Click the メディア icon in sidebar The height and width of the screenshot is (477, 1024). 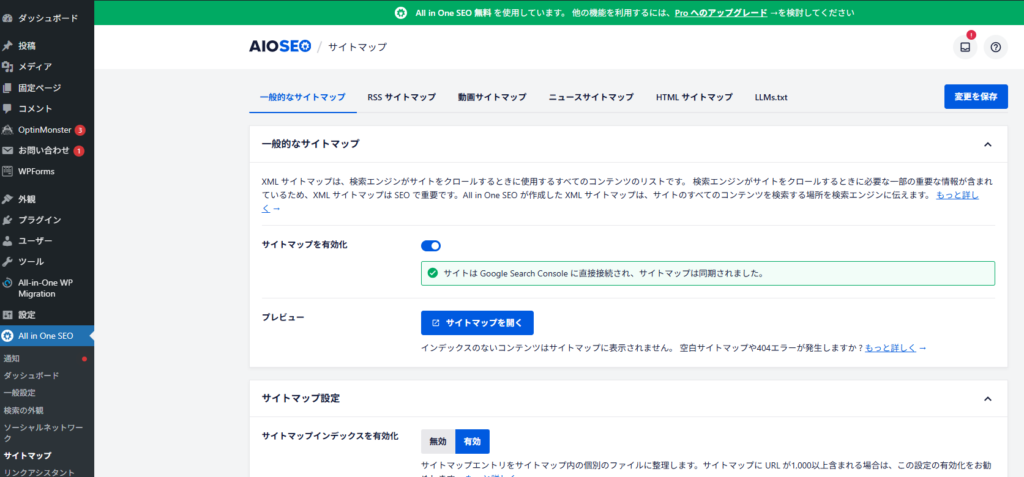coord(8,67)
